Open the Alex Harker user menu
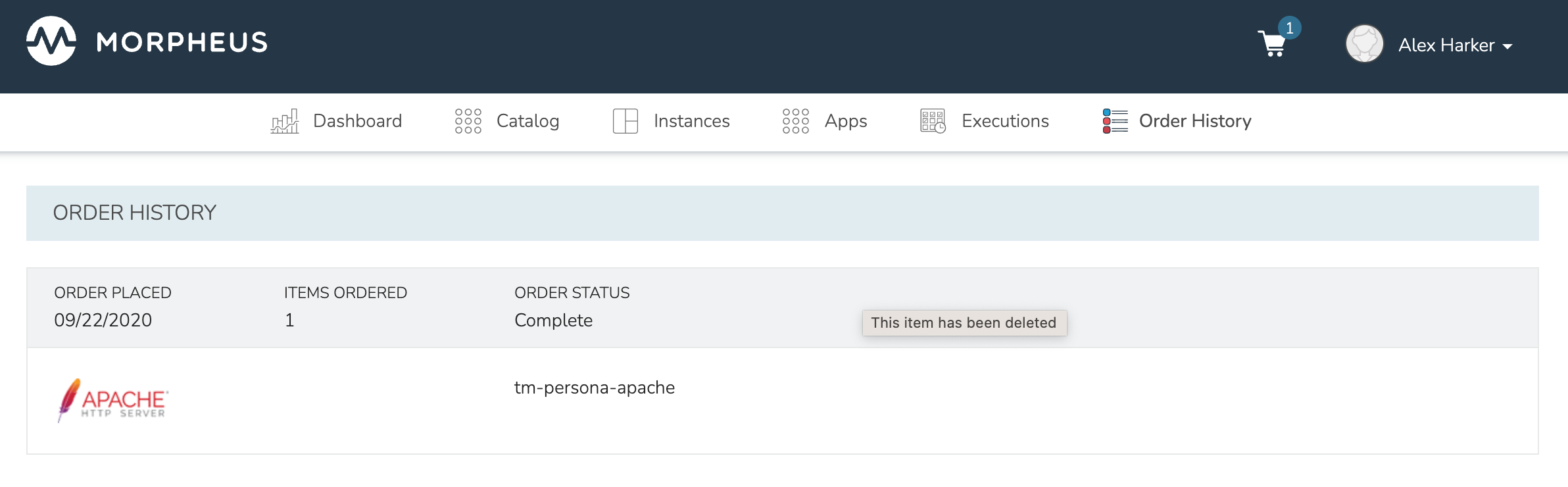The width and height of the screenshot is (1568, 487). (1446, 45)
